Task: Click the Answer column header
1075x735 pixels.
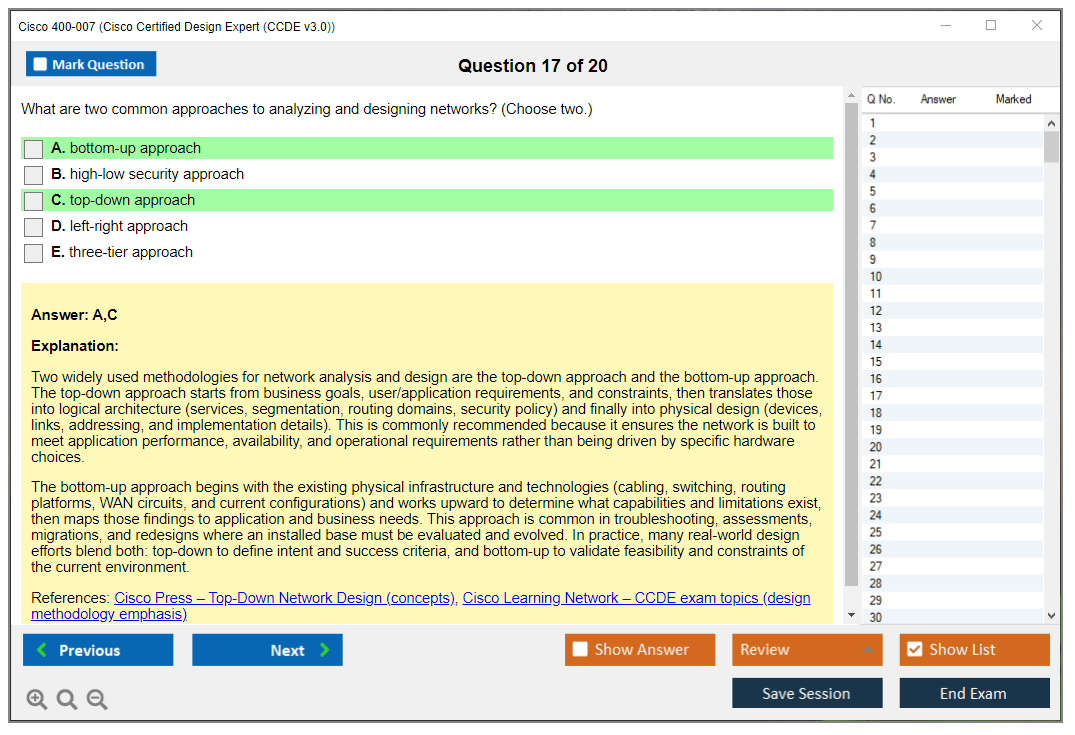Action: point(937,99)
